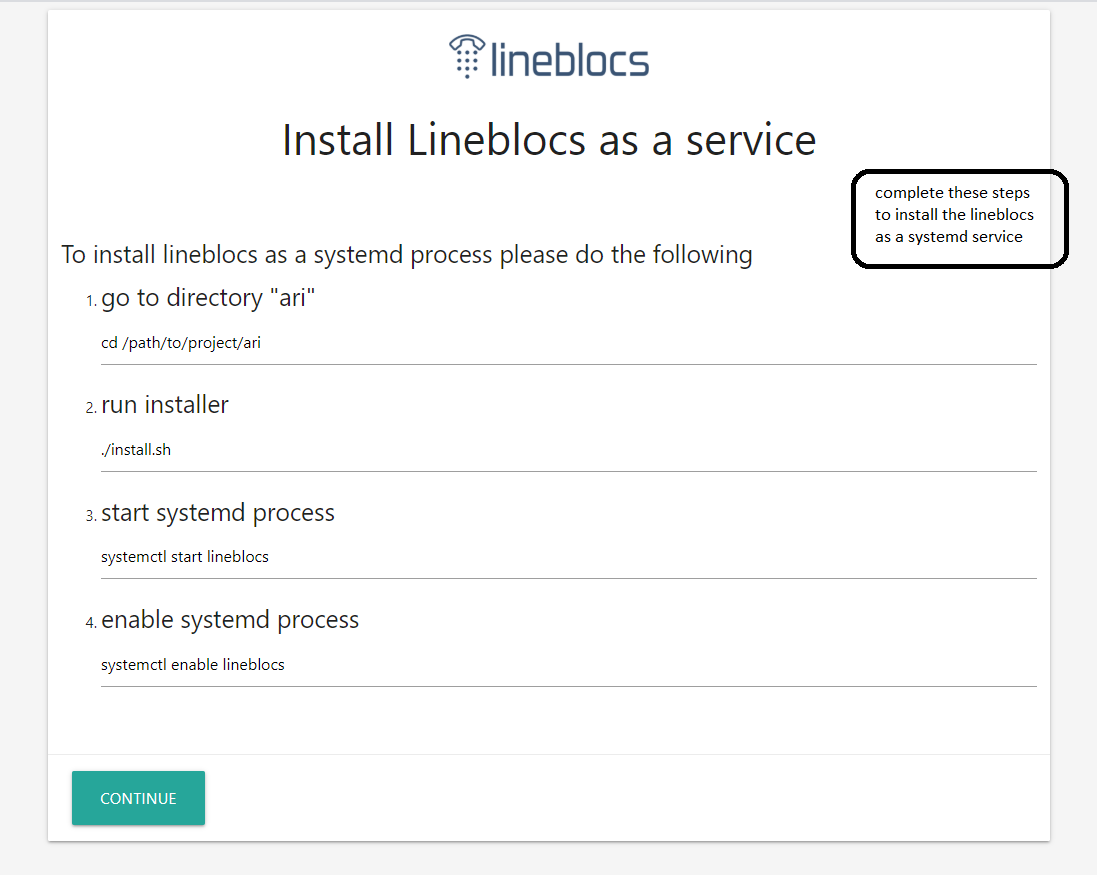Click the step number 1 list marker
The image size is (1097, 875).
point(91,301)
